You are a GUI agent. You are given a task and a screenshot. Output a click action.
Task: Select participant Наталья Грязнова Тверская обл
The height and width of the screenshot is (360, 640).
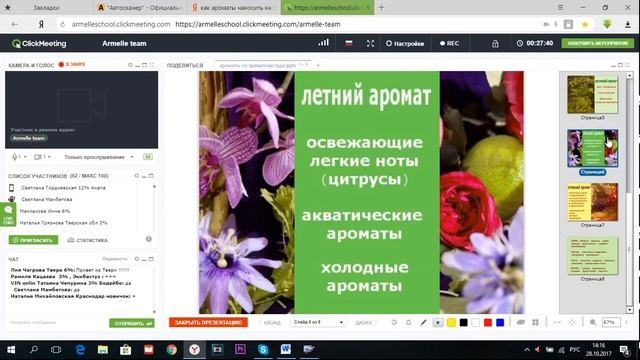coord(63,223)
